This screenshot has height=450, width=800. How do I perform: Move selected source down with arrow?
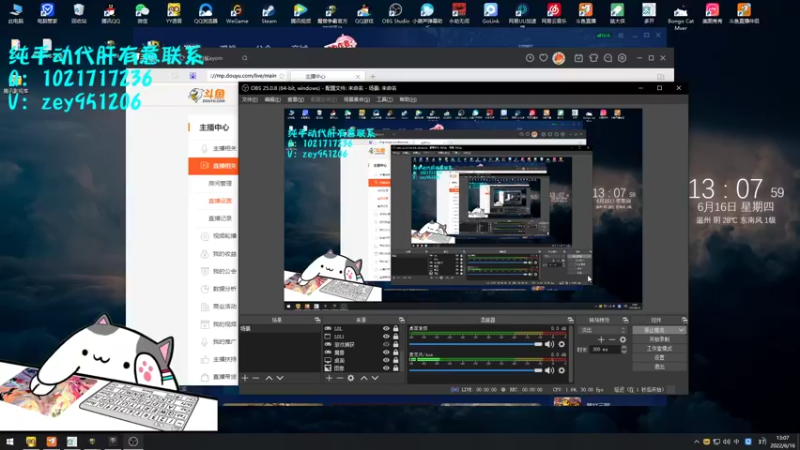[375, 378]
